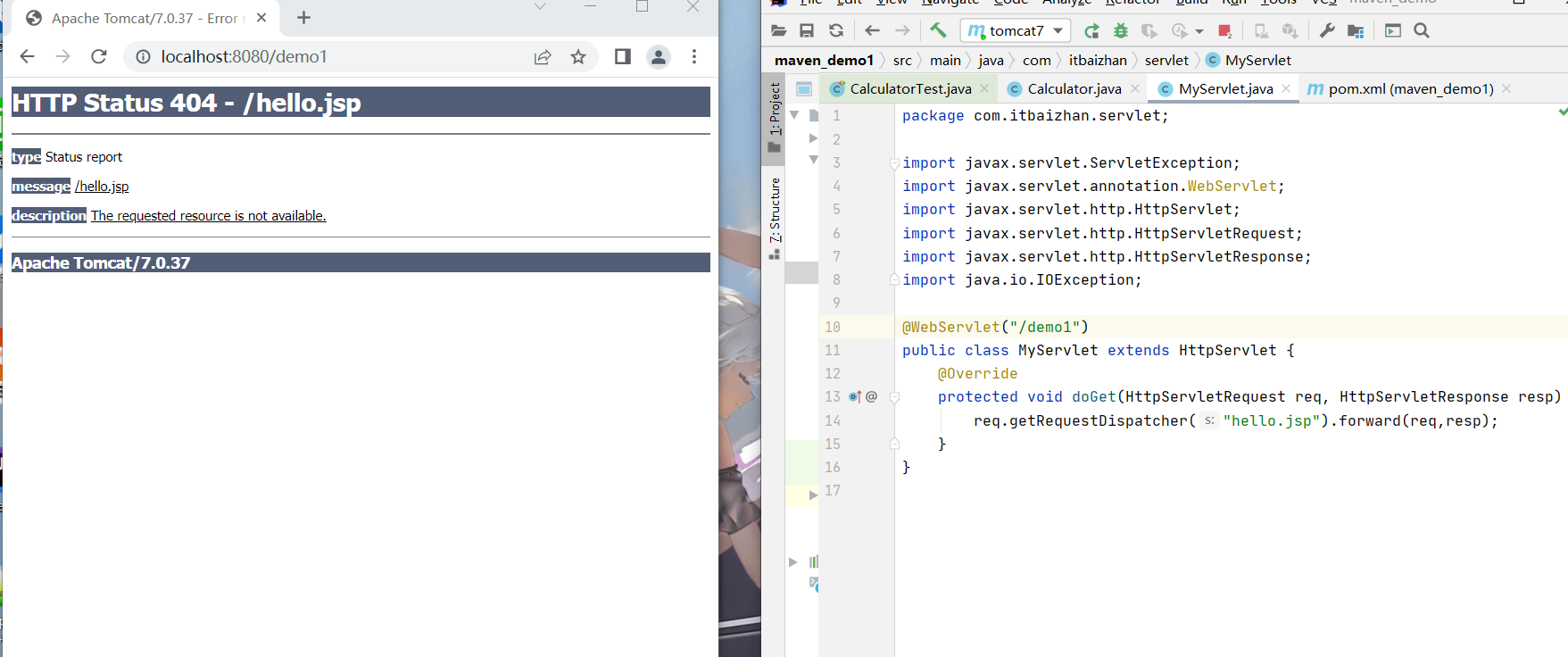Viewport: 1568px width, 657px height.
Task: Click the servlet breadcrumb
Action: pyautogui.click(x=1166, y=60)
